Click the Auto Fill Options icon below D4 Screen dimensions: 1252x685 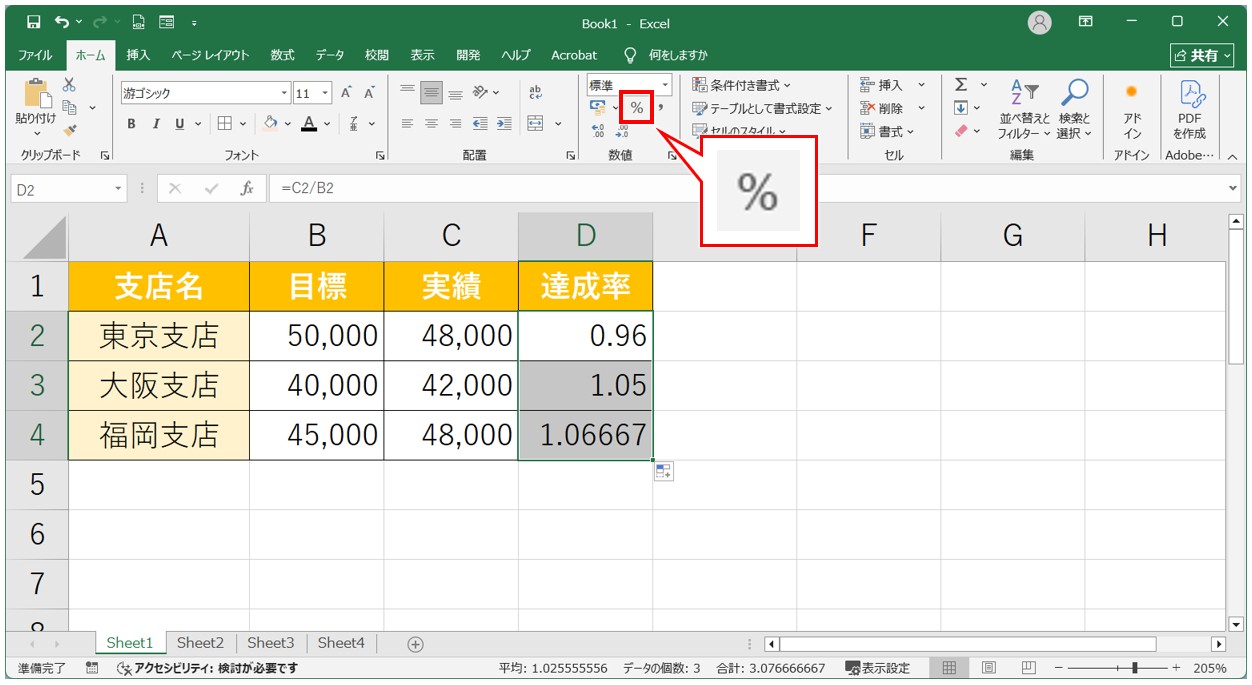point(664,471)
